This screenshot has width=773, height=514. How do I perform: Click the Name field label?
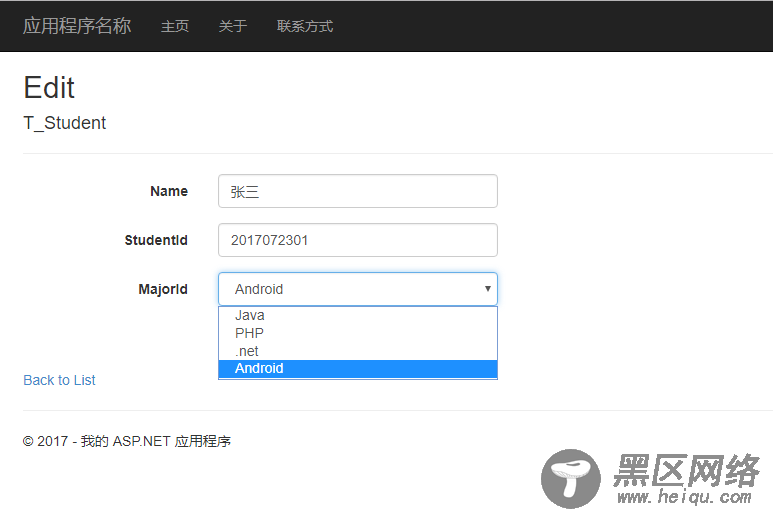pyautogui.click(x=169, y=191)
